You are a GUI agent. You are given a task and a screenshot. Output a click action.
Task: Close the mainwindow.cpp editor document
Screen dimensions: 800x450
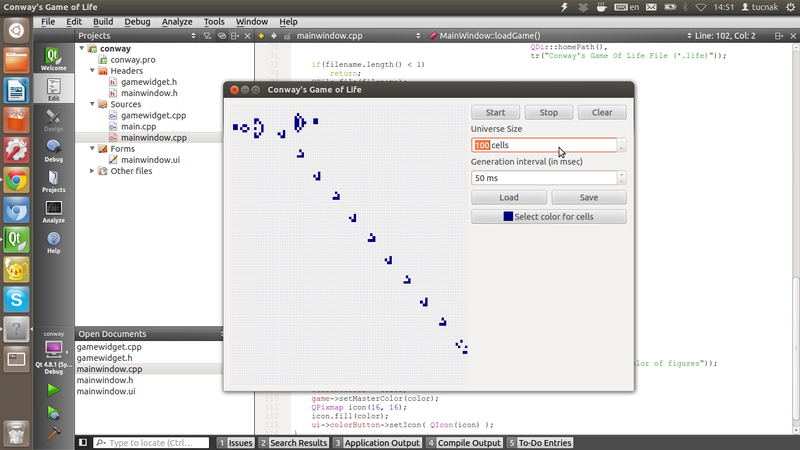point(793,36)
